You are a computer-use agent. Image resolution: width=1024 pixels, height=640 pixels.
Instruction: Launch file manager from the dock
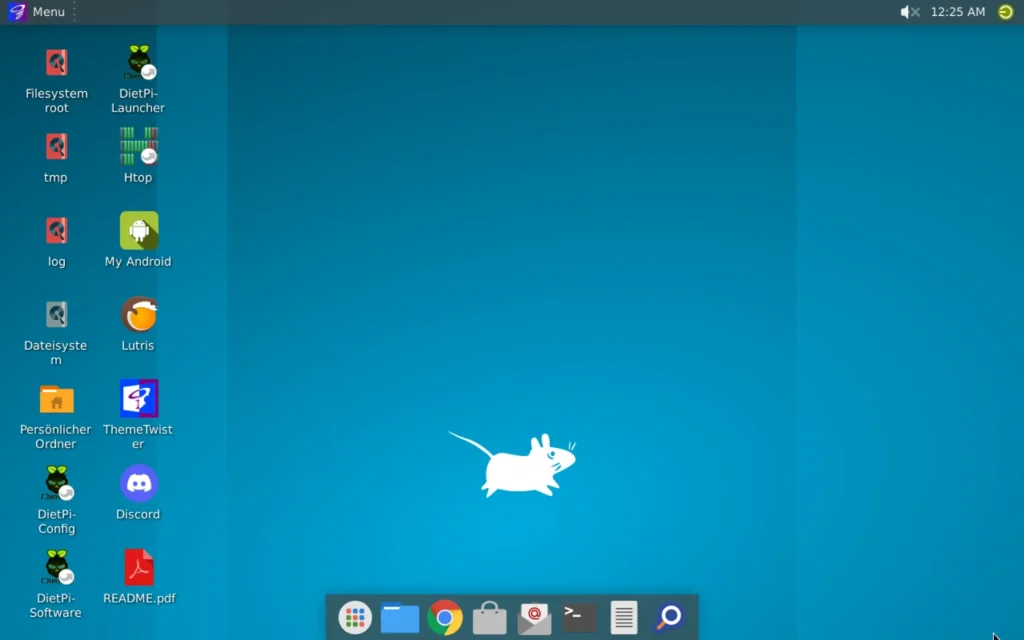pos(400,618)
